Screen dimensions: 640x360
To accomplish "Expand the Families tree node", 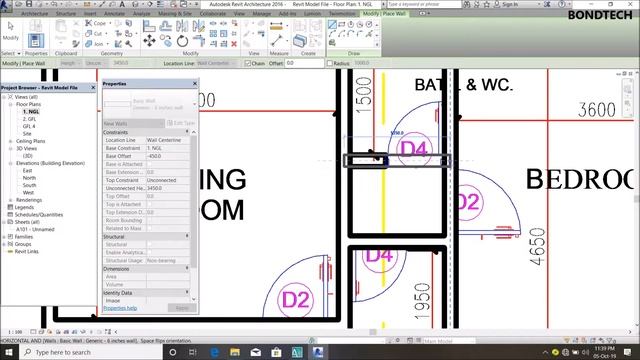I will click(4, 237).
